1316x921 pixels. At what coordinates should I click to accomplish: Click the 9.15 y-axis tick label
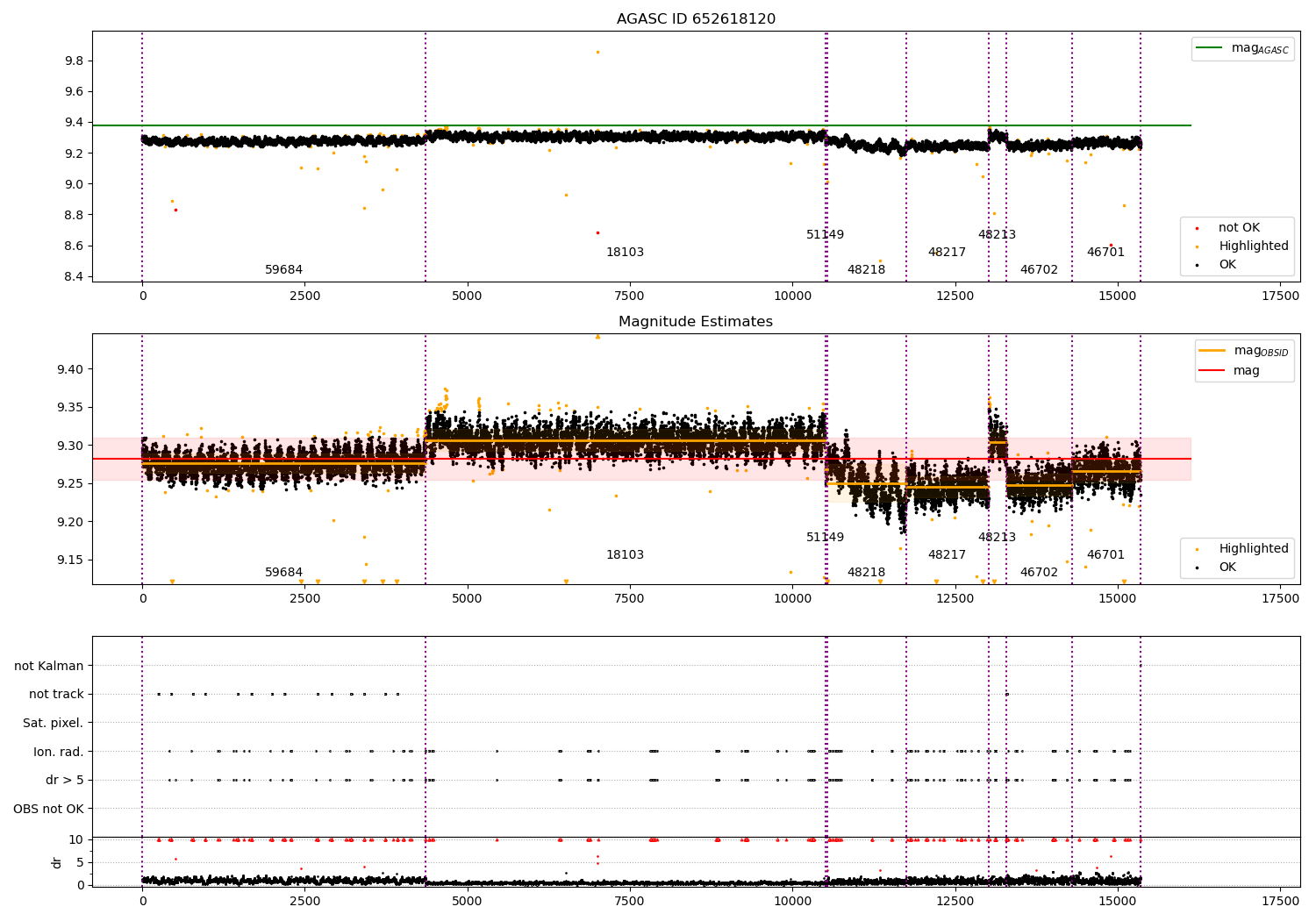pos(70,560)
